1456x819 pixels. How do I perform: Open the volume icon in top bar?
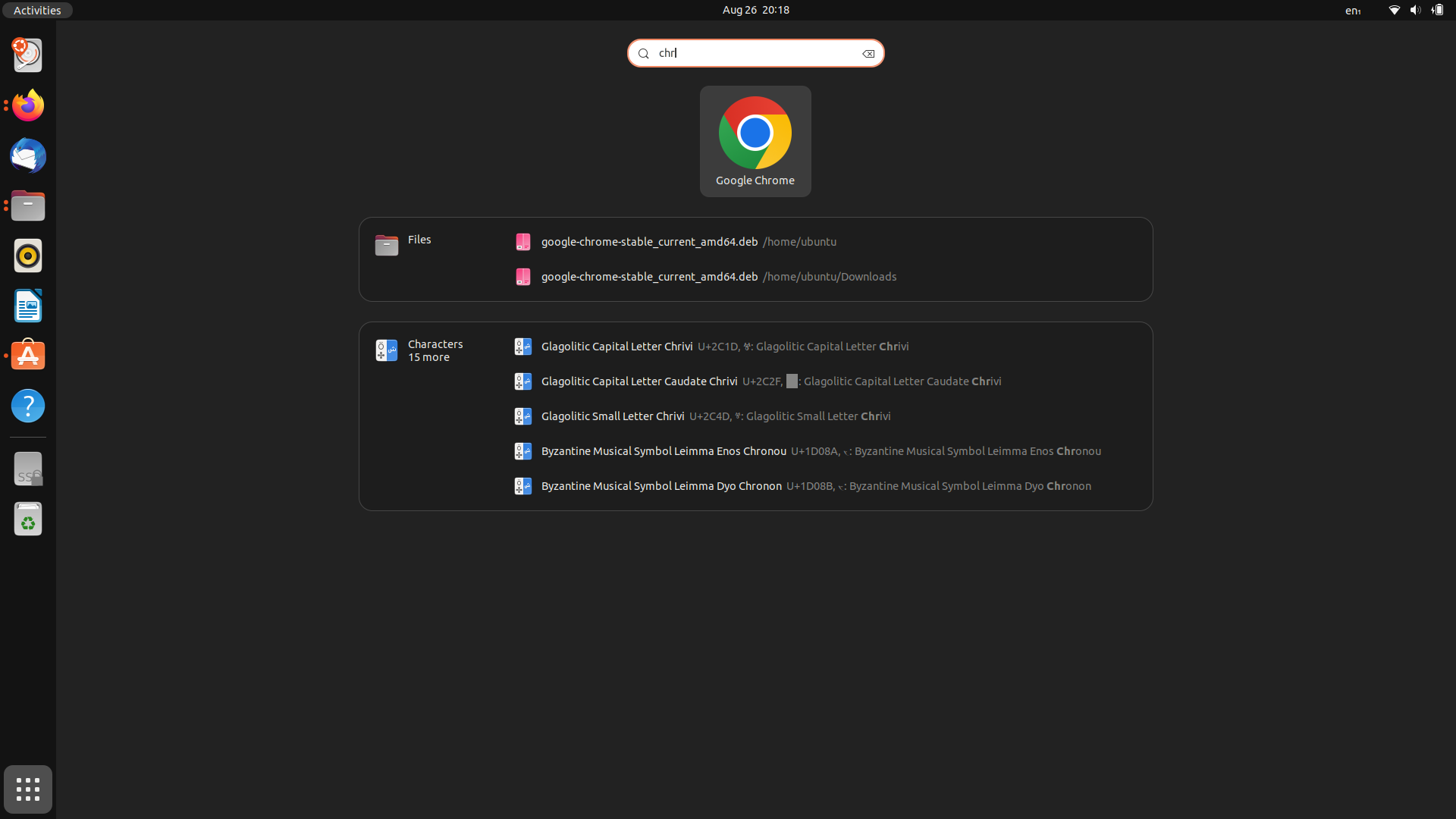click(1415, 10)
